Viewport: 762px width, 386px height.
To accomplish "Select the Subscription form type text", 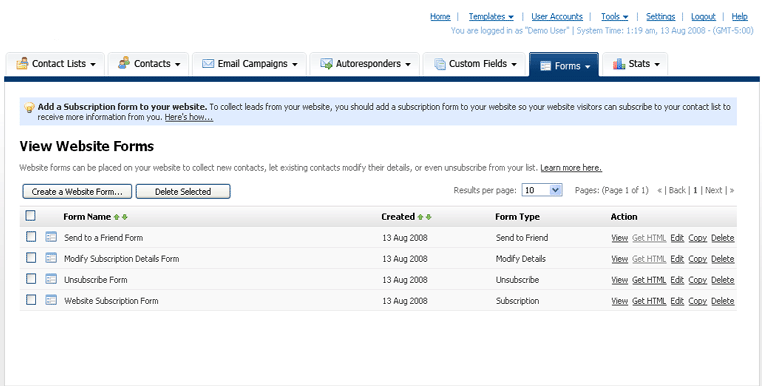I will pos(517,300).
